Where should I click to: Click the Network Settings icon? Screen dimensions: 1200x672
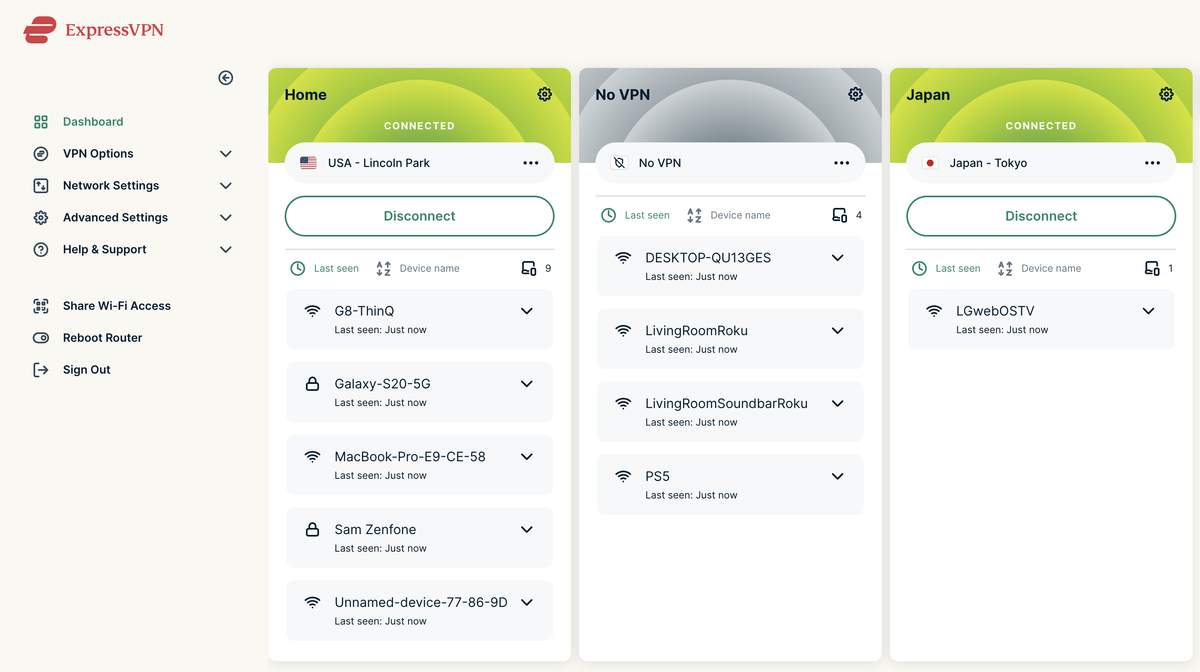[x=41, y=186]
